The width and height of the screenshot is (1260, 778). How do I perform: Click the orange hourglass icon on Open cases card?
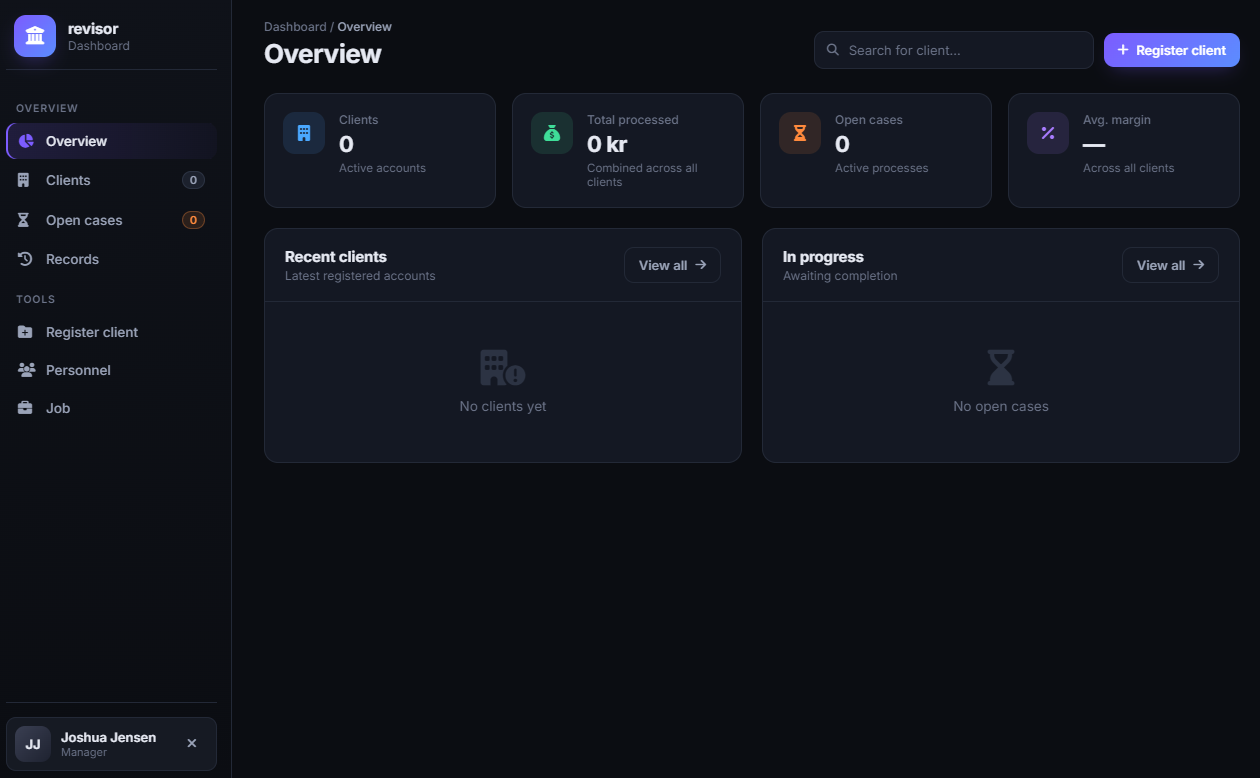click(x=800, y=133)
